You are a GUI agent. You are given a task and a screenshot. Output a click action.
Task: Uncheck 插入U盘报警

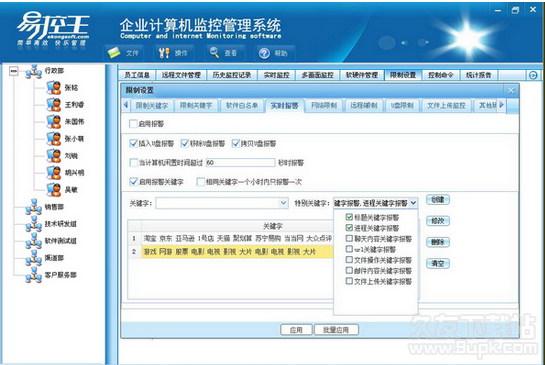pos(133,143)
